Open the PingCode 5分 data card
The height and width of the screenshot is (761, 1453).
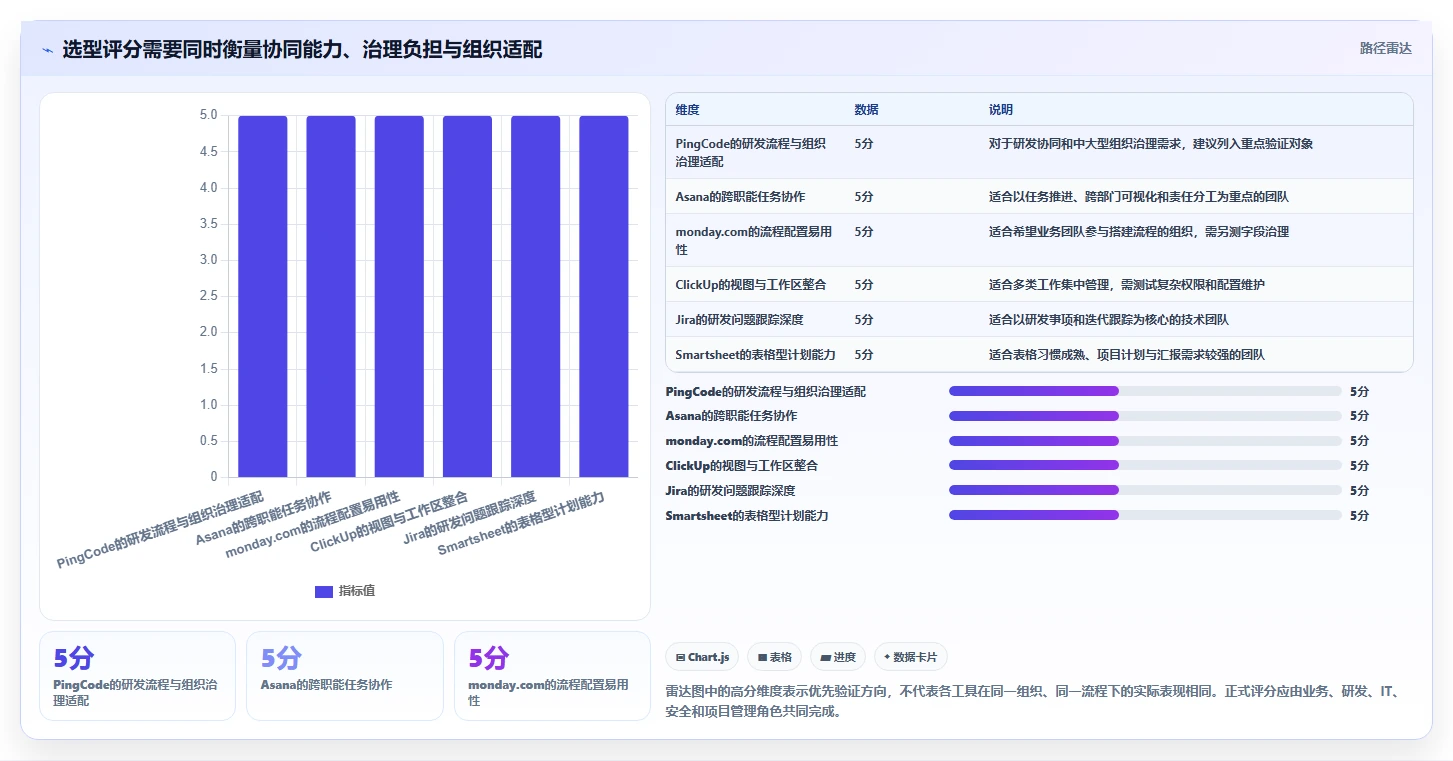pos(138,676)
